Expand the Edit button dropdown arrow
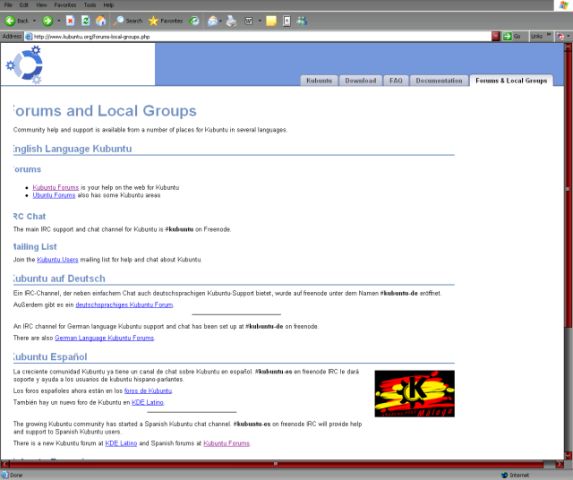Viewport: 573px width, 480px height. 260,21
